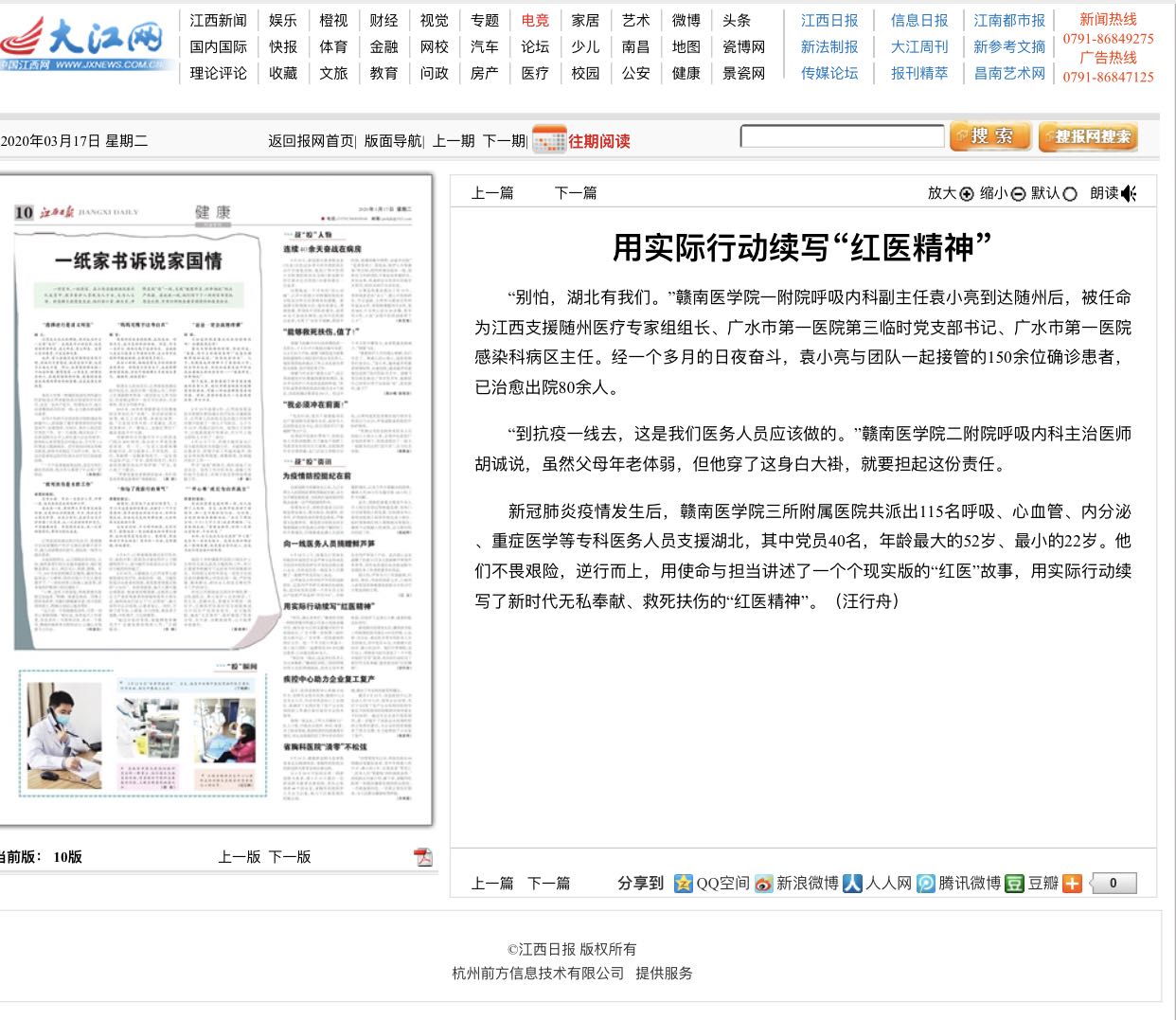Open 江南都市报 newspaper link

point(1010,20)
